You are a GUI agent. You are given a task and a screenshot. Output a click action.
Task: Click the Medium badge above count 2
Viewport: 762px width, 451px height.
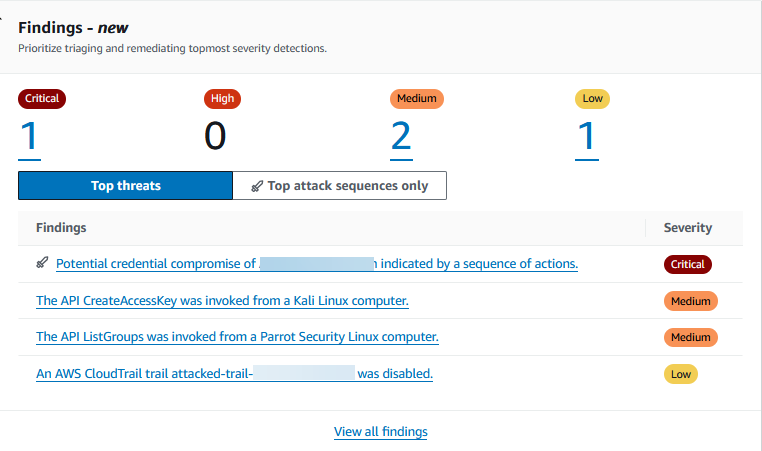tap(416, 99)
